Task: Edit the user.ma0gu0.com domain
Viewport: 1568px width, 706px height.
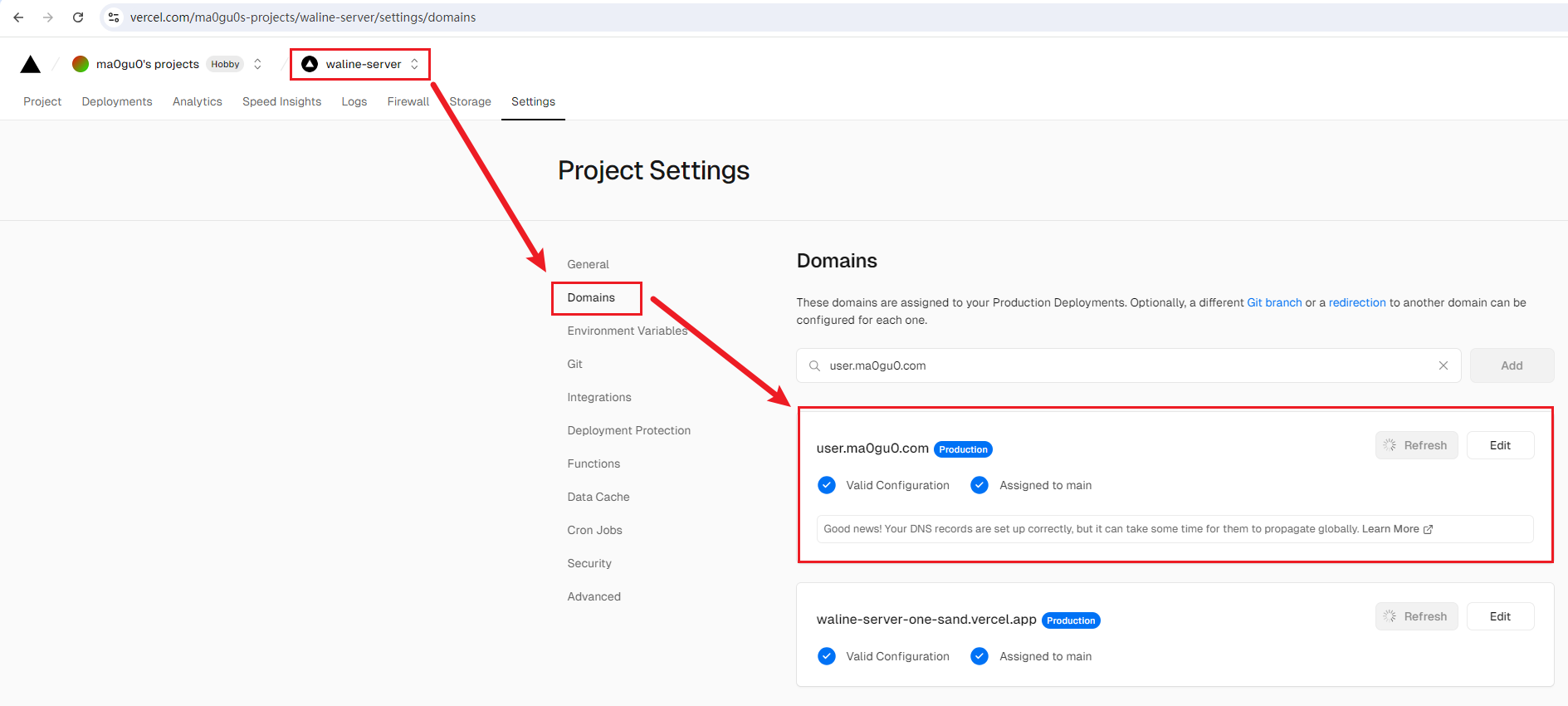Action: (1500, 445)
